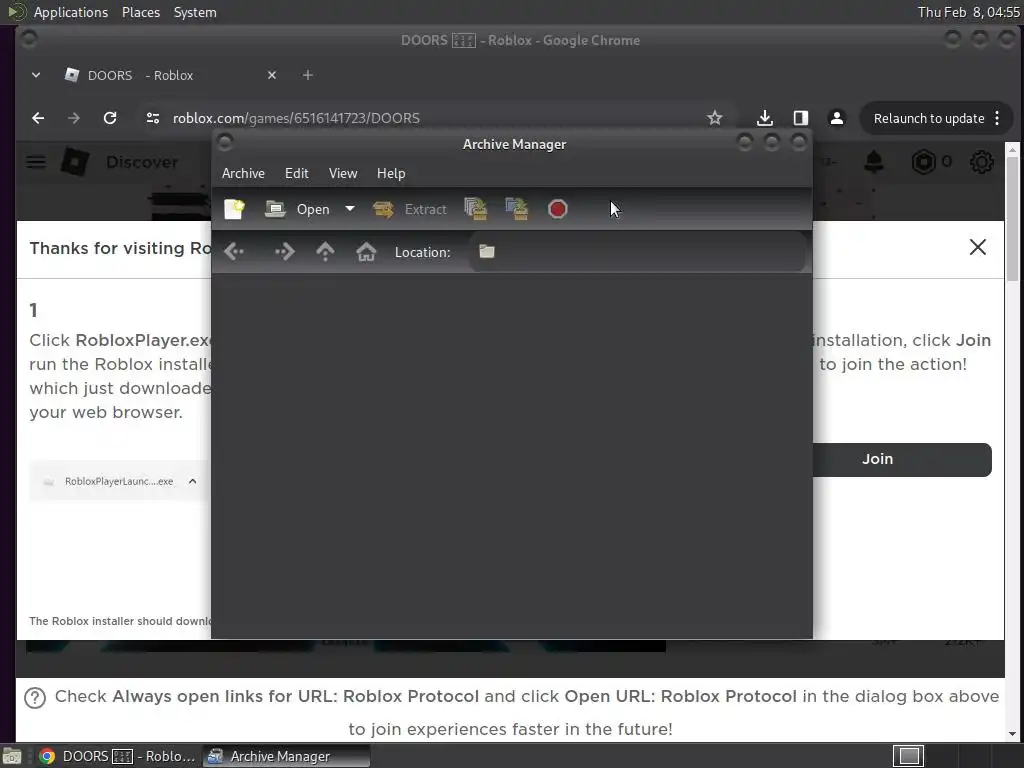Open Roblox settings gear

coord(981,162)
